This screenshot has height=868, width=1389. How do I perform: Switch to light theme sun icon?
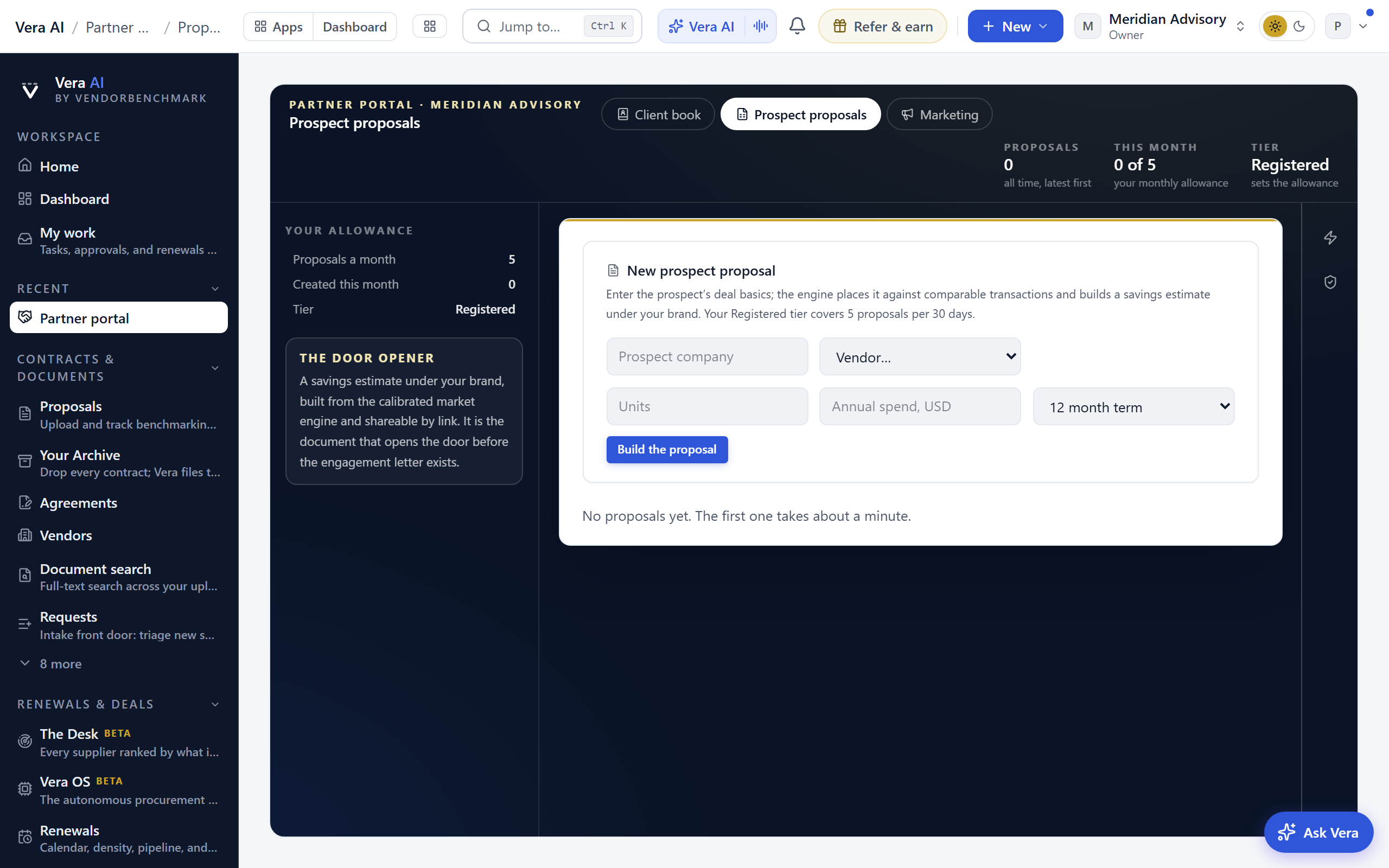pyautogui.click(x=1275, y=27)
